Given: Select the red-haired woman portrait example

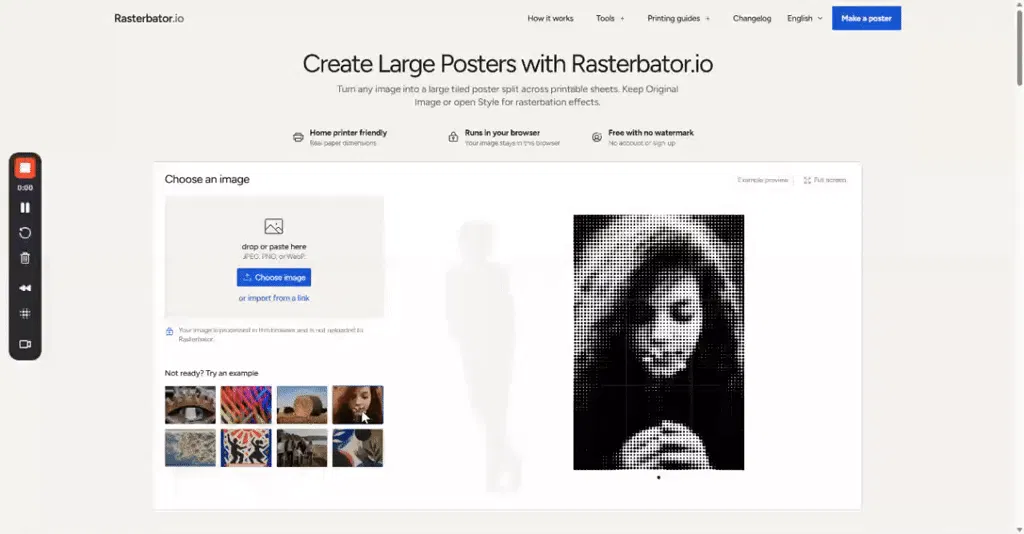Looking at the screenshot, I should [x=358, y=405].
